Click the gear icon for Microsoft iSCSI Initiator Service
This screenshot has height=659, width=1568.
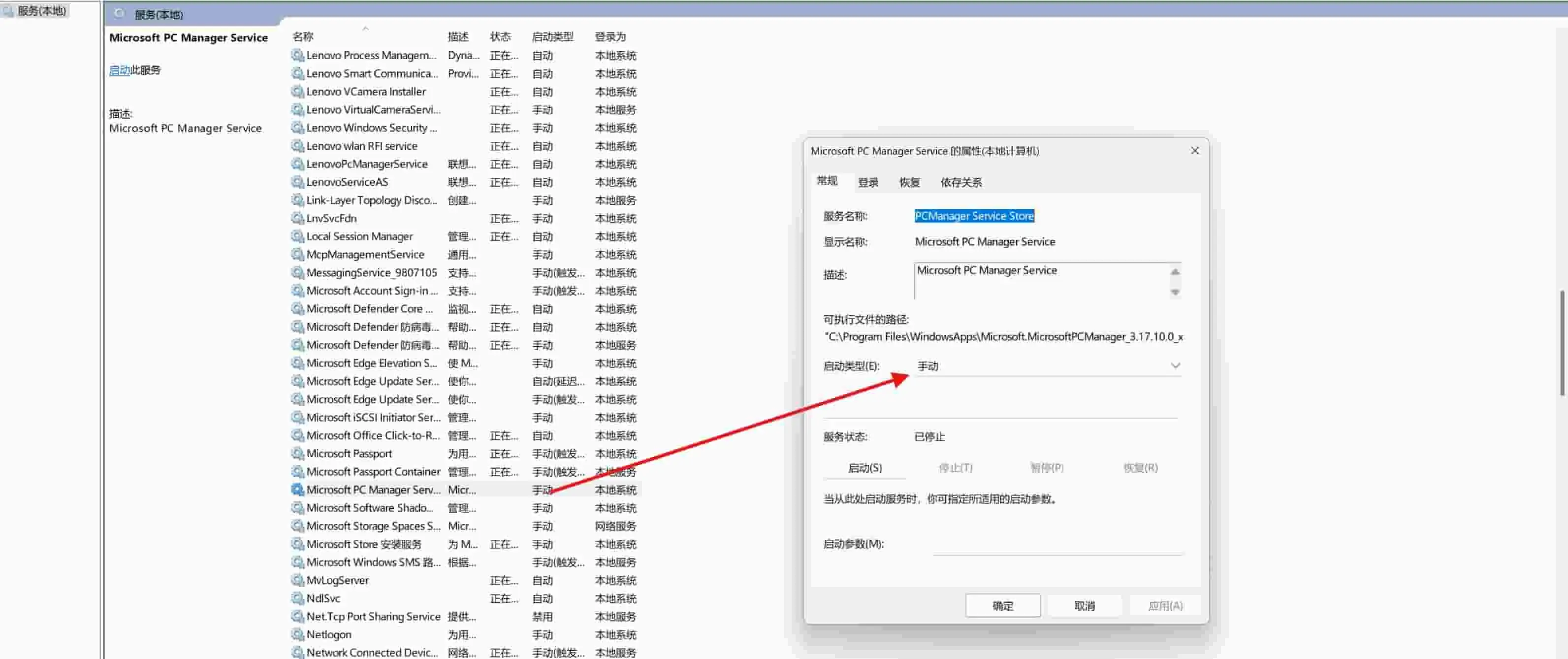(x=297, y=417)
